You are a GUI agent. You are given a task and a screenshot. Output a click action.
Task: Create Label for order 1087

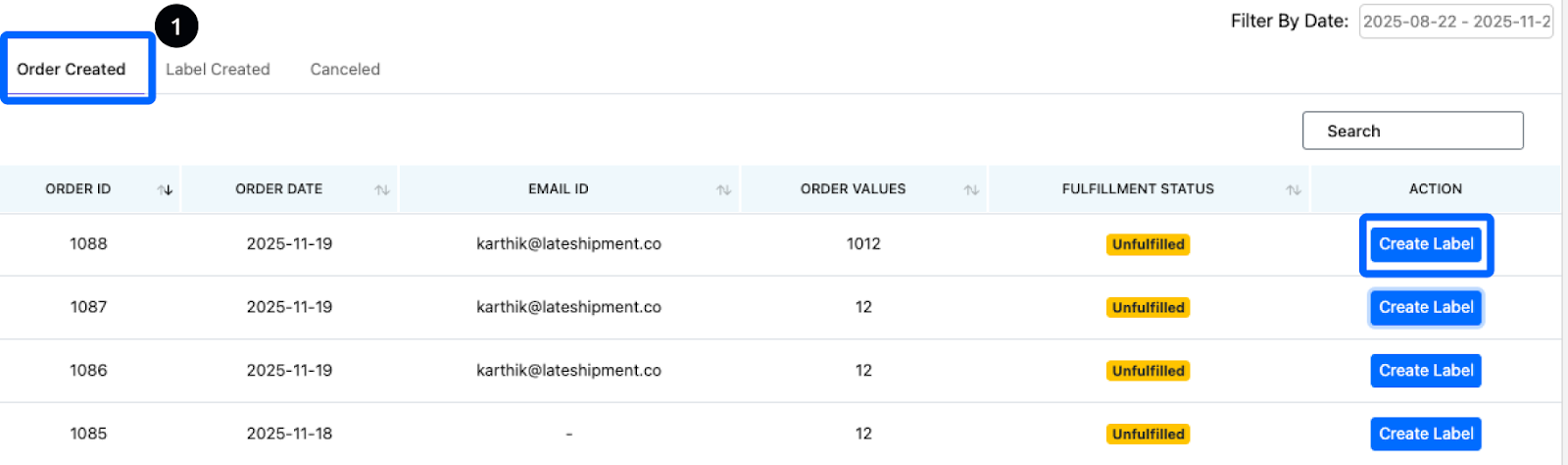tap(1426, 308)
